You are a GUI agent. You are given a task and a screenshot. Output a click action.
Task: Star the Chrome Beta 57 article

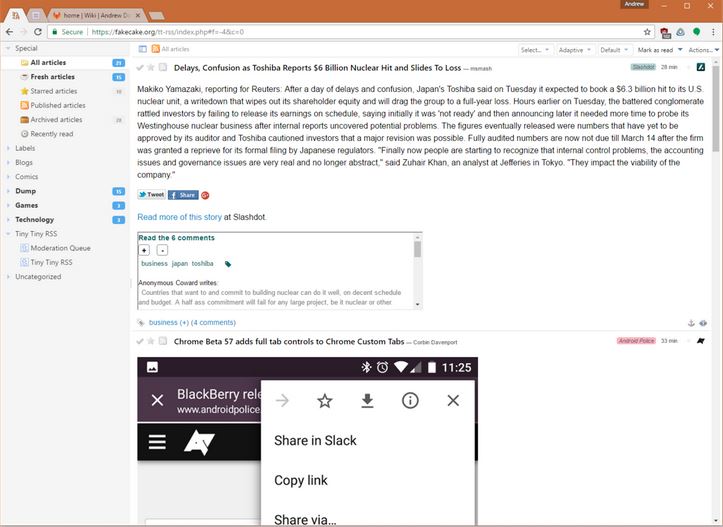(150, 342)
